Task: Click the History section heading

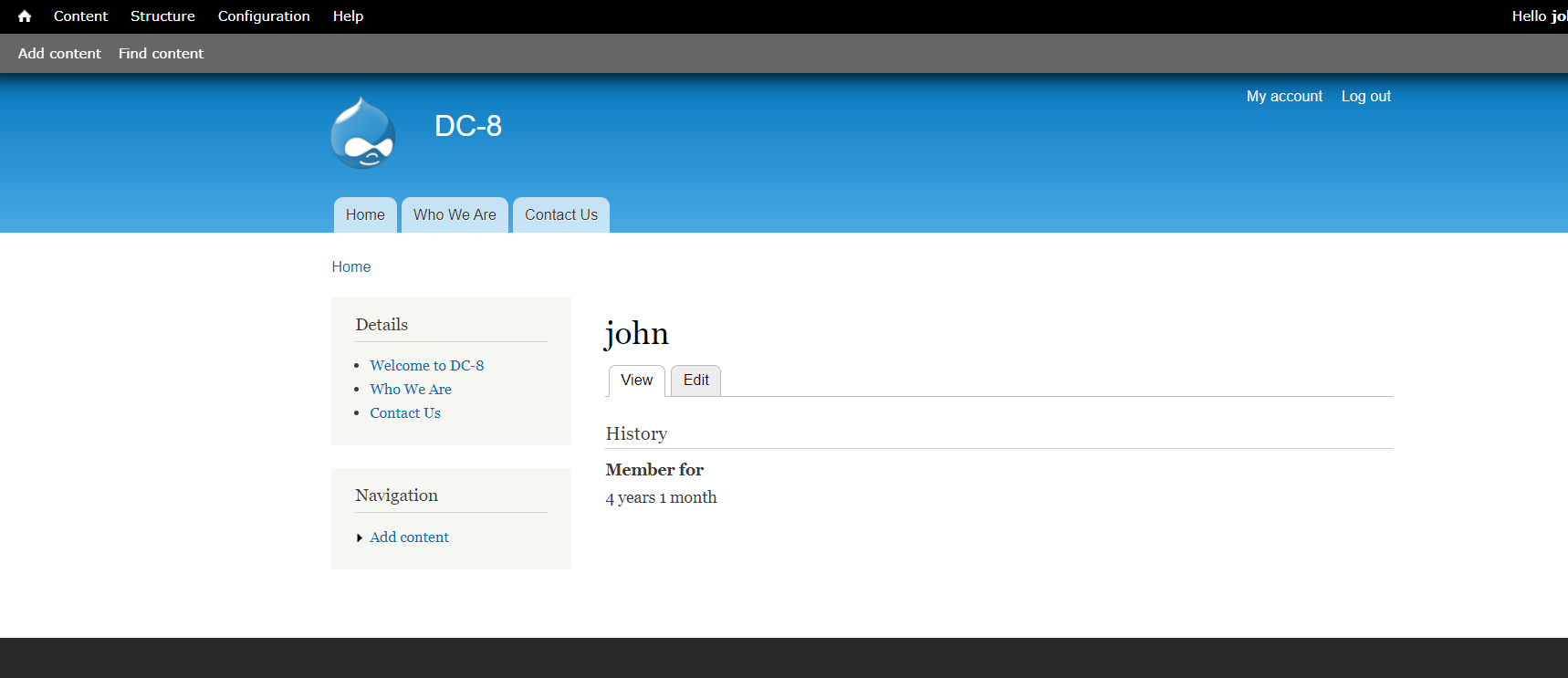Action: (637, 433)
